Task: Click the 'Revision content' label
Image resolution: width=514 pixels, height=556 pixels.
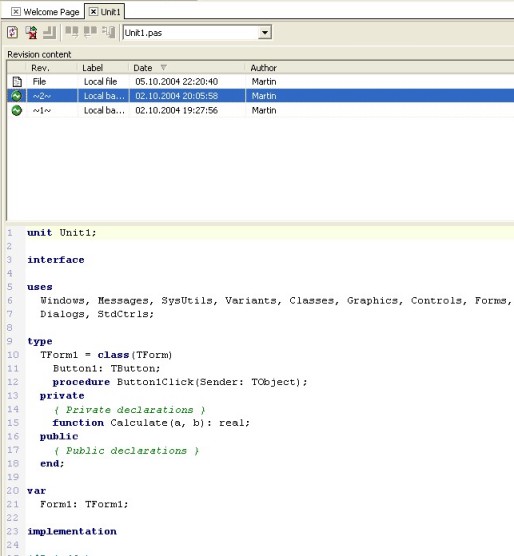Action: (x=39, y=54)
